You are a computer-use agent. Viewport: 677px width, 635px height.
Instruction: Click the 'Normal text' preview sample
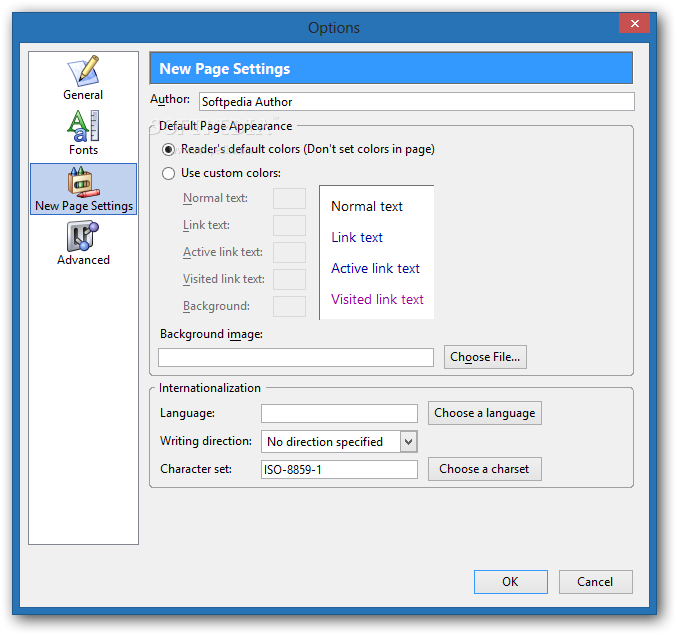tap(367, 206)
